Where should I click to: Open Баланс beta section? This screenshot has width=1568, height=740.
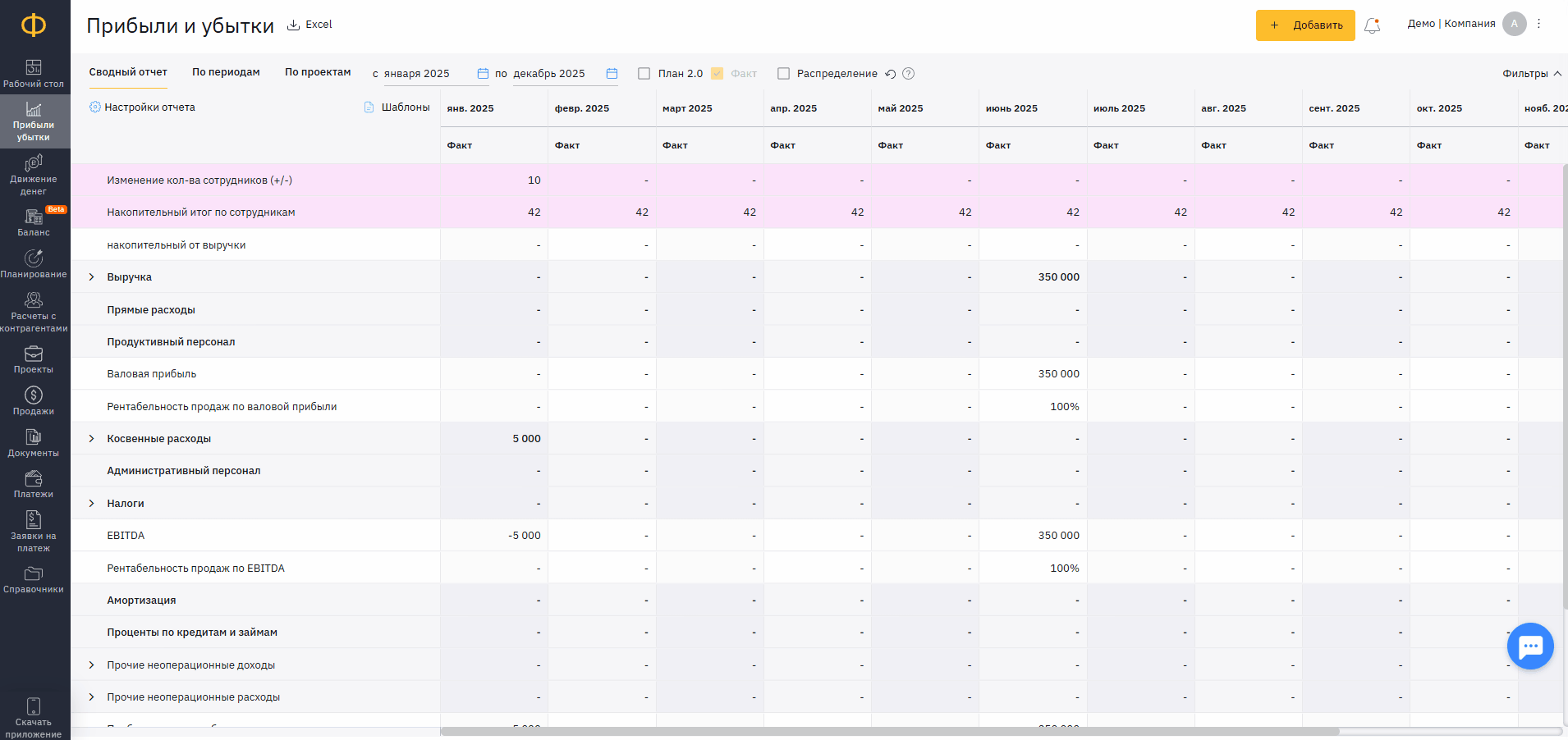(x=34, y=222)
